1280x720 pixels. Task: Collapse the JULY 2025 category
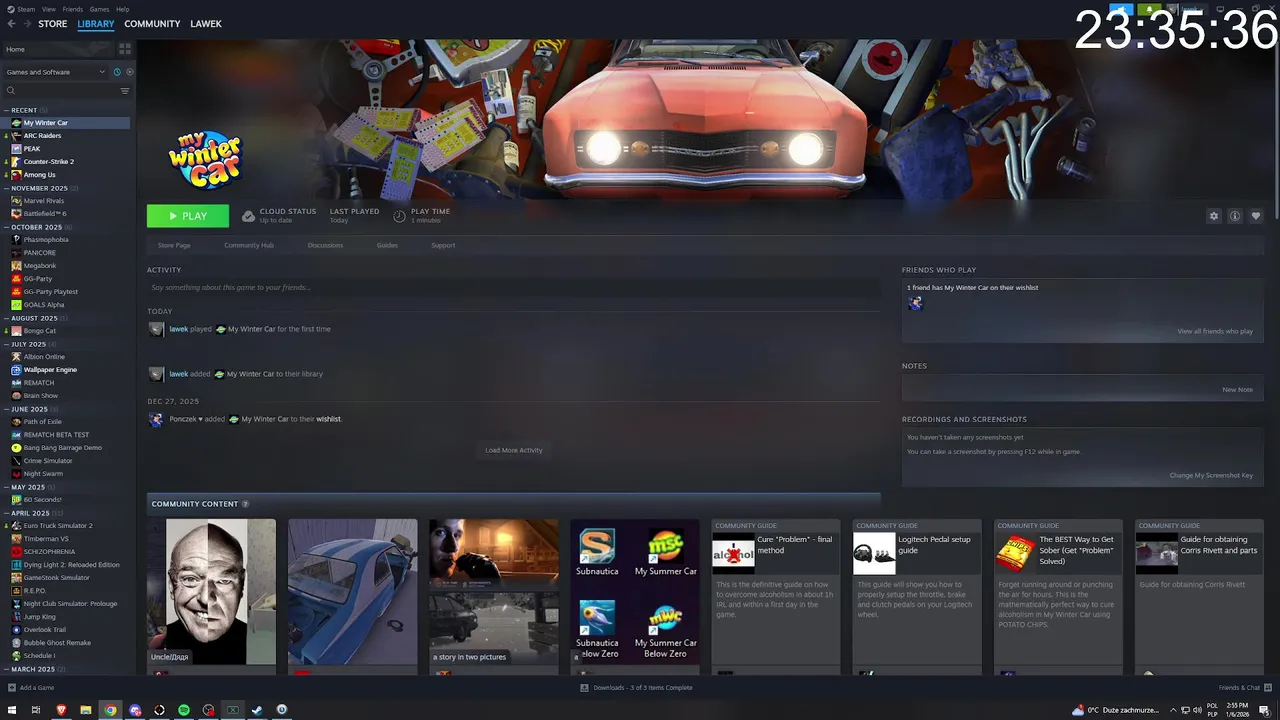pyautogui.click(x=6, y=344)
